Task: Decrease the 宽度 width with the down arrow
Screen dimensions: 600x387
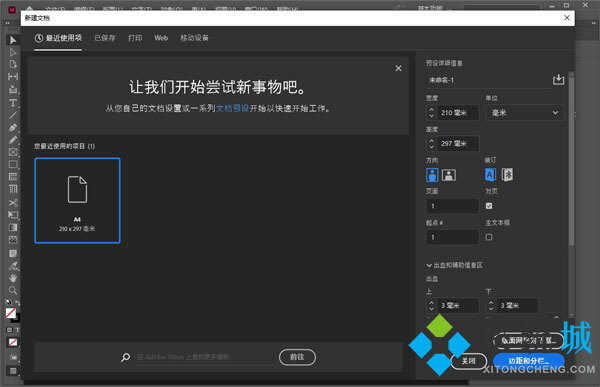Action: 432,116
